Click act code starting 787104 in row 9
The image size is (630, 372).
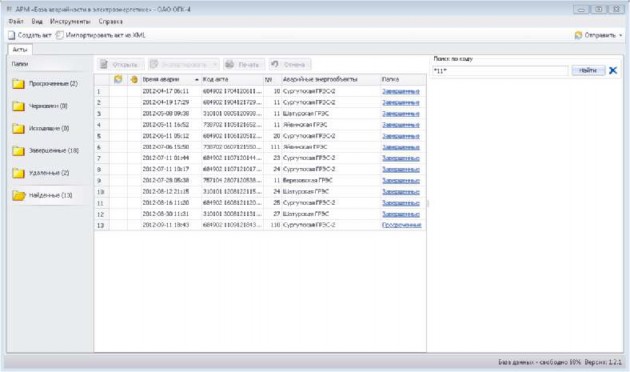[x=232, y=180]
